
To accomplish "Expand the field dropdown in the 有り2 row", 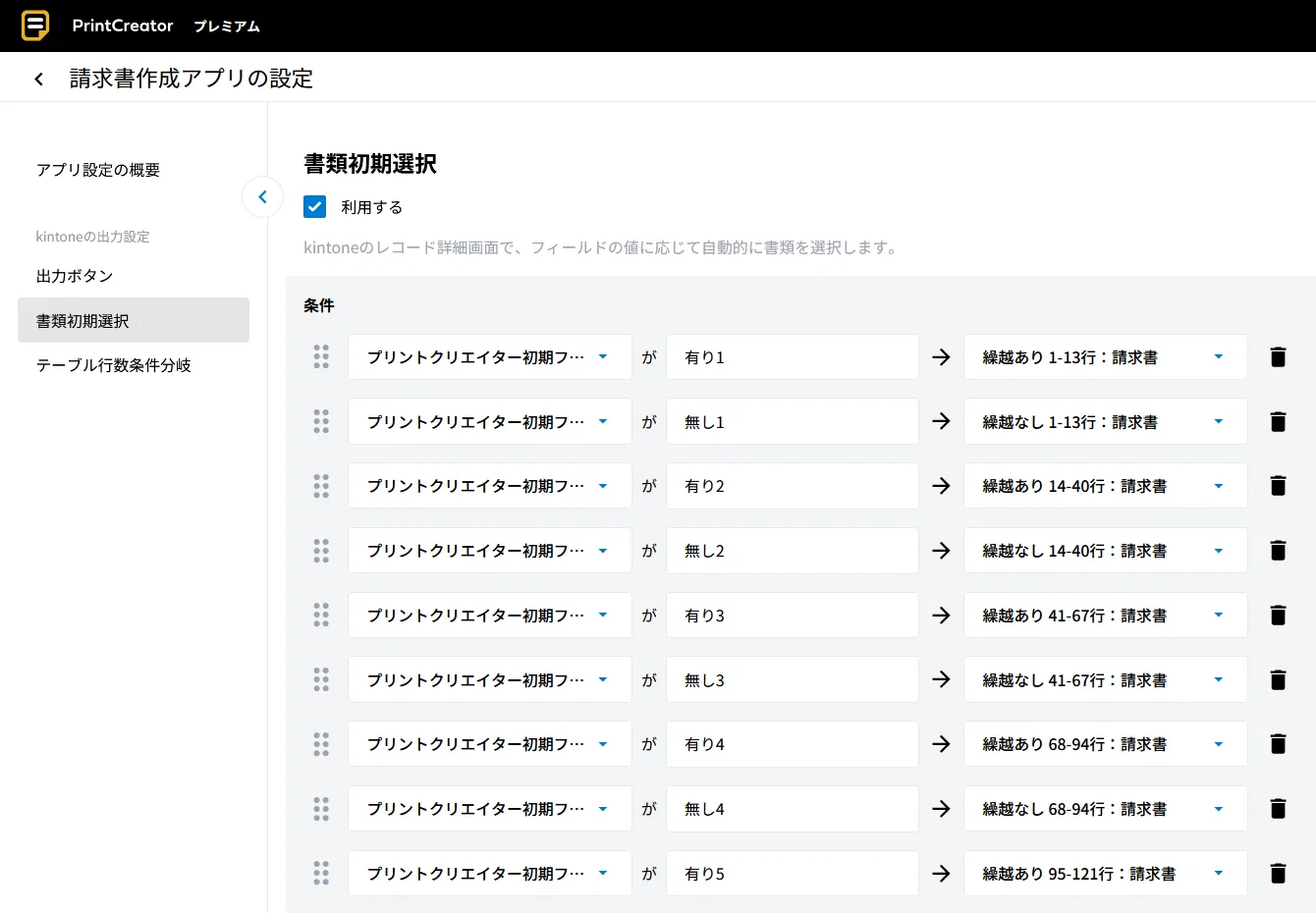I will click(x=489, y=486).
